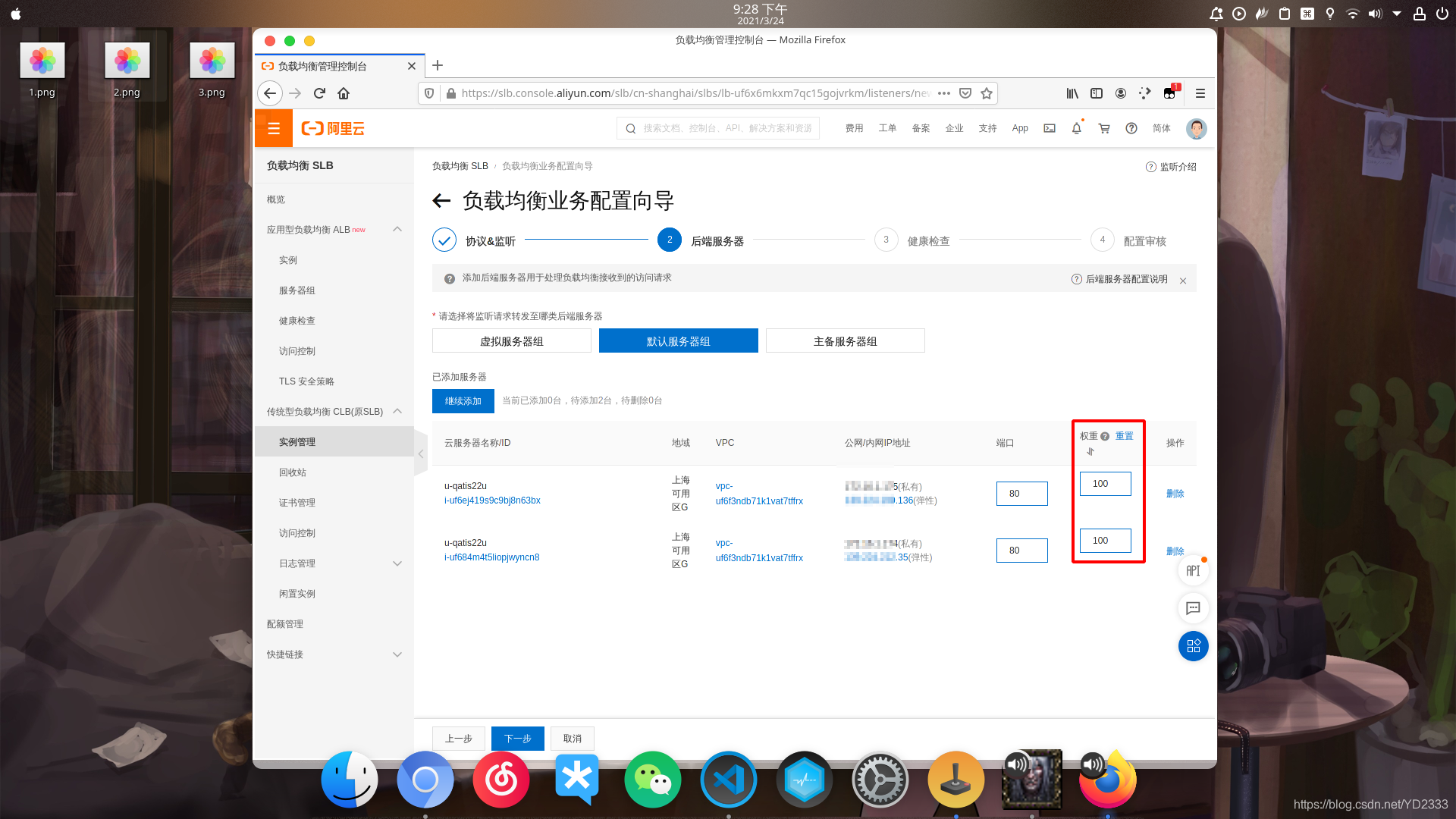Edit port field for first server

[x=1022, y=494]
